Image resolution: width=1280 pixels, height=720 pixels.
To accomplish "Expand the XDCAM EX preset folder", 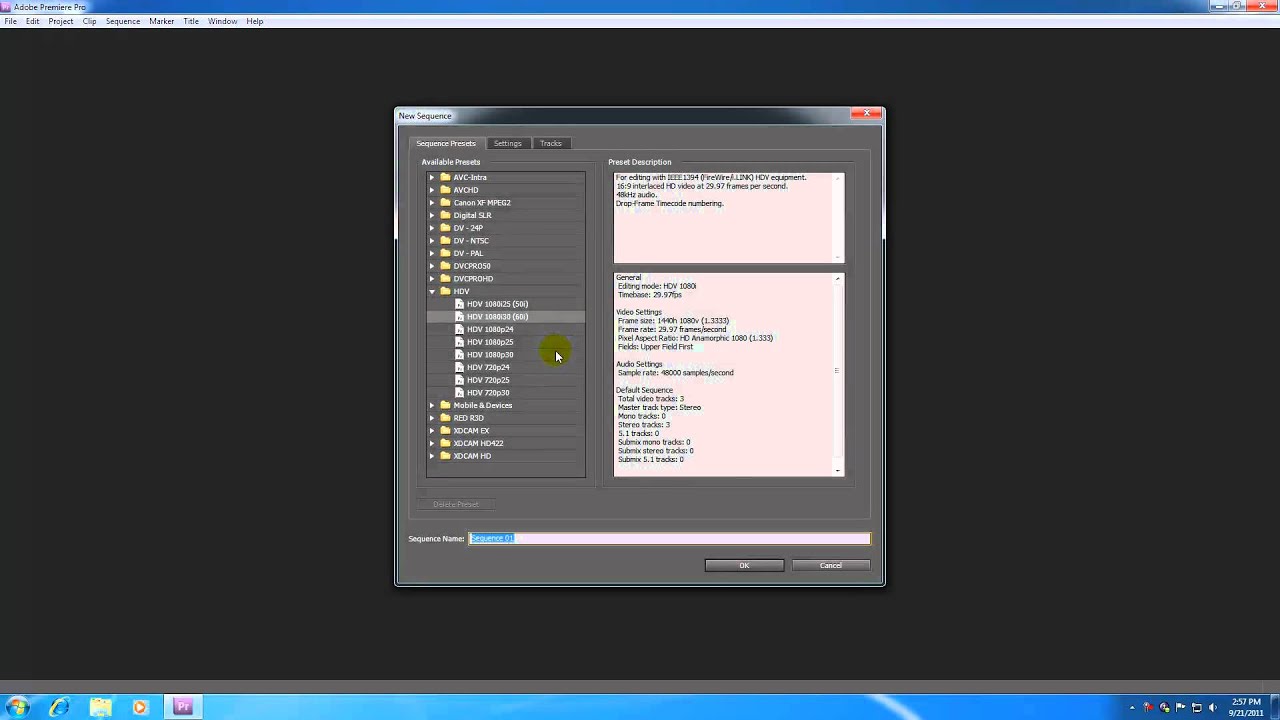I will 432,430.
